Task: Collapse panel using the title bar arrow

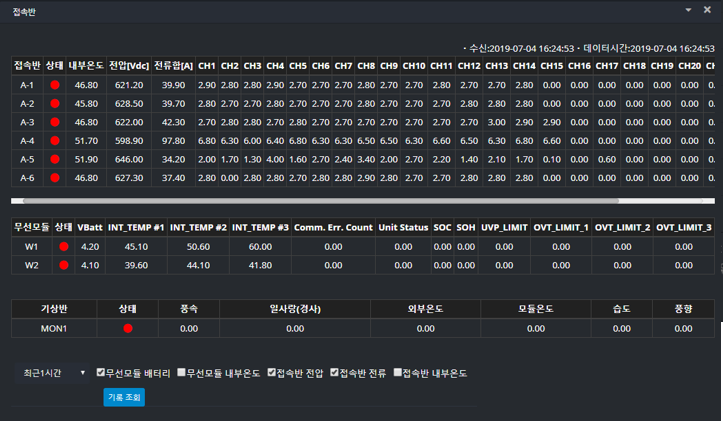Action: point(688,9)
